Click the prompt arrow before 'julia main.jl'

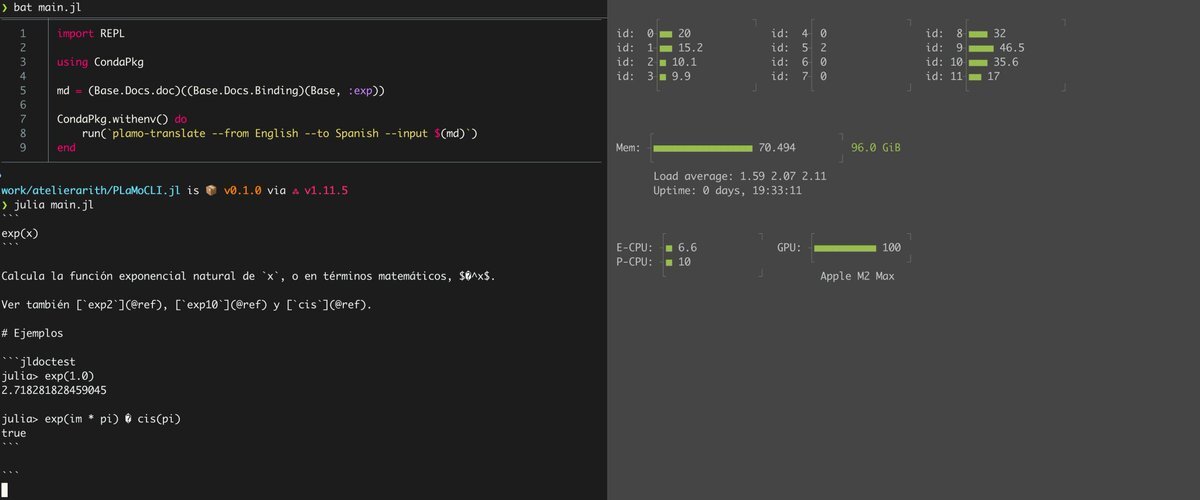[4, 205]
